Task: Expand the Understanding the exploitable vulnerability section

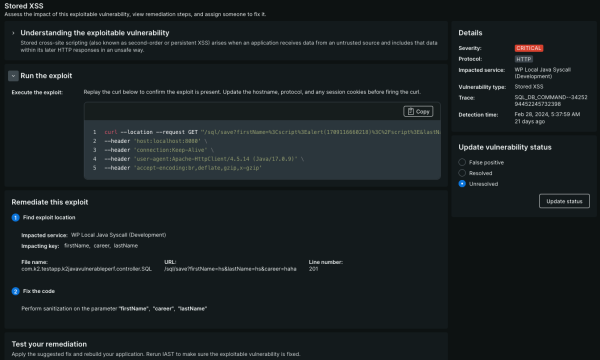Action: pyautogui.click(x=13, y=33)
